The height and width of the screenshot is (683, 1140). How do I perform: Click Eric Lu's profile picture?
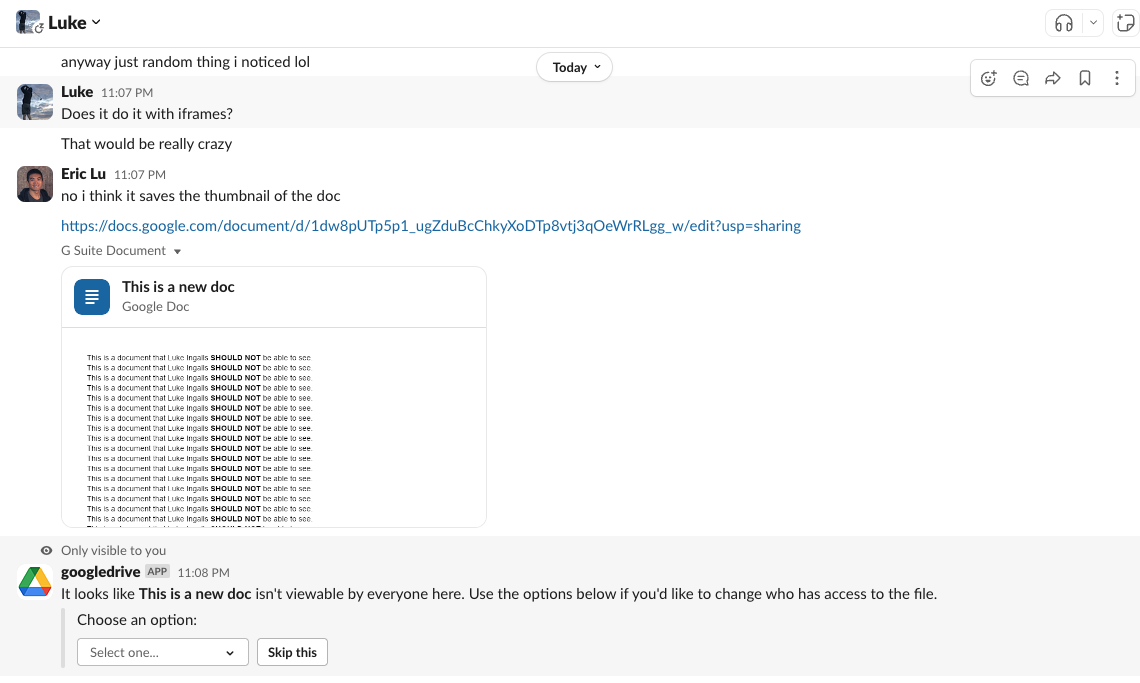[34, 184]
